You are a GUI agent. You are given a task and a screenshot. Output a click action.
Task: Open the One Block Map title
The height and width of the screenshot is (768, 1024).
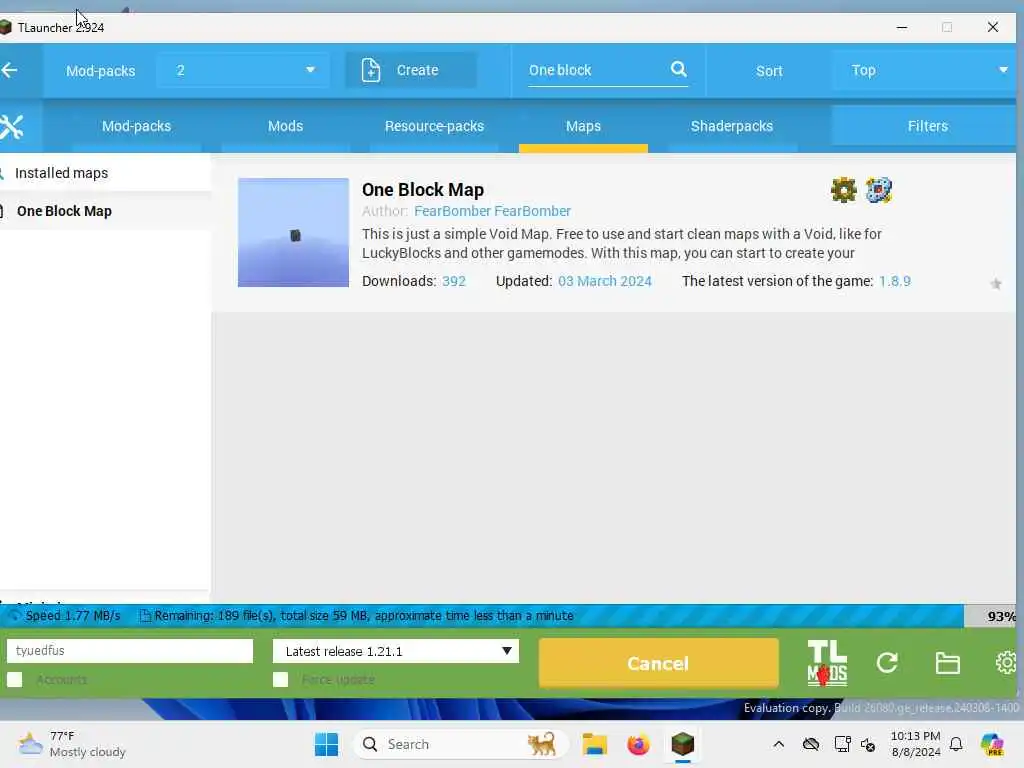(423, 190)
